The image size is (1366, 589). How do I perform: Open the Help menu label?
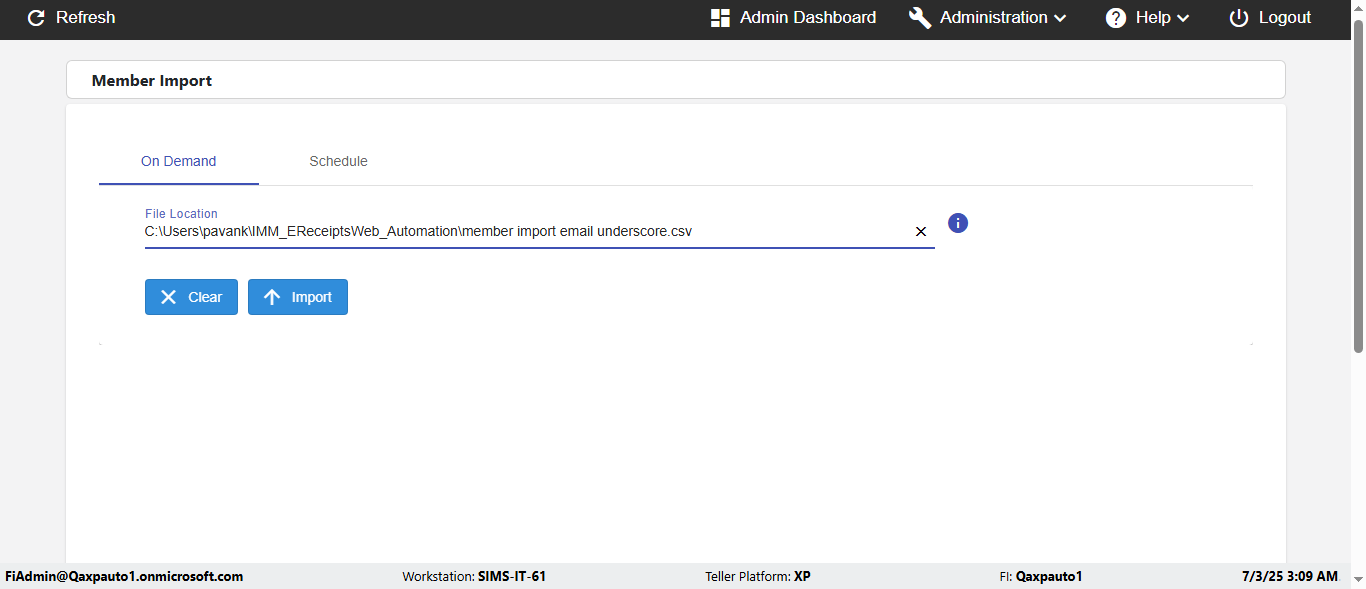(1153, 18)
